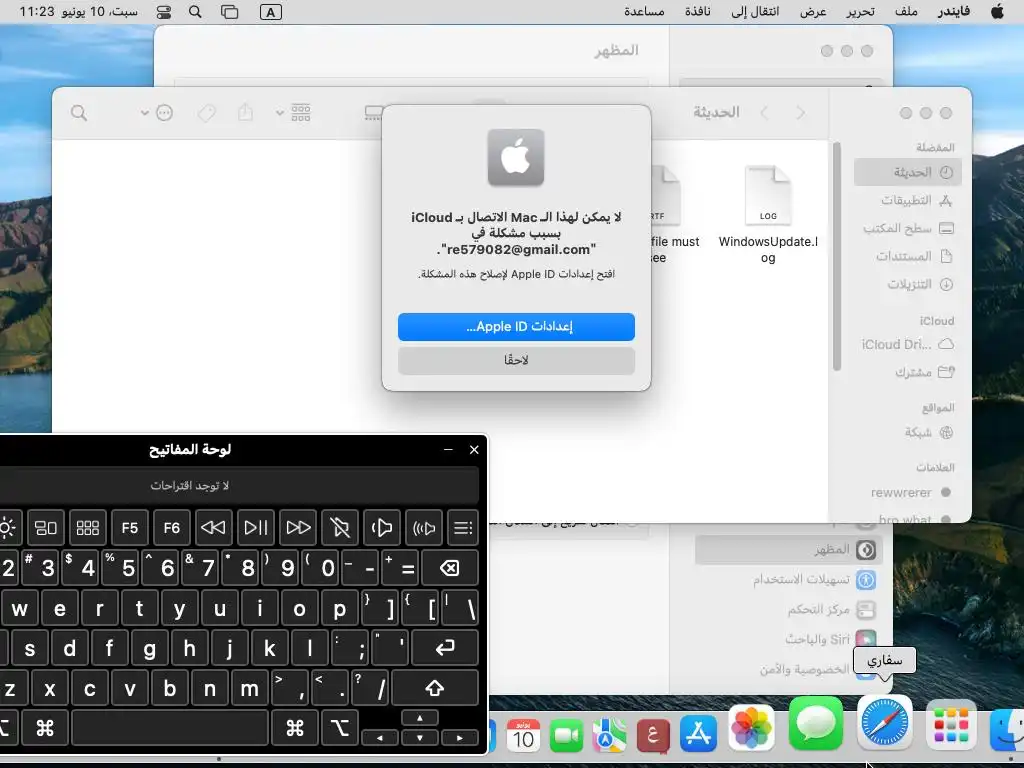This screenshot has height=768, width=1024.
Task: Open the group-by grid dropdown in Finder toolbar
Action: click(293, 113)
